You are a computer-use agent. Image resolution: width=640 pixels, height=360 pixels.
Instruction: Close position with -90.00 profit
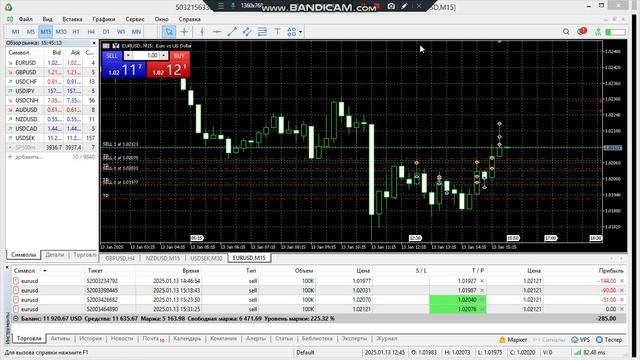pyautogui.click(x=622, y=290)
